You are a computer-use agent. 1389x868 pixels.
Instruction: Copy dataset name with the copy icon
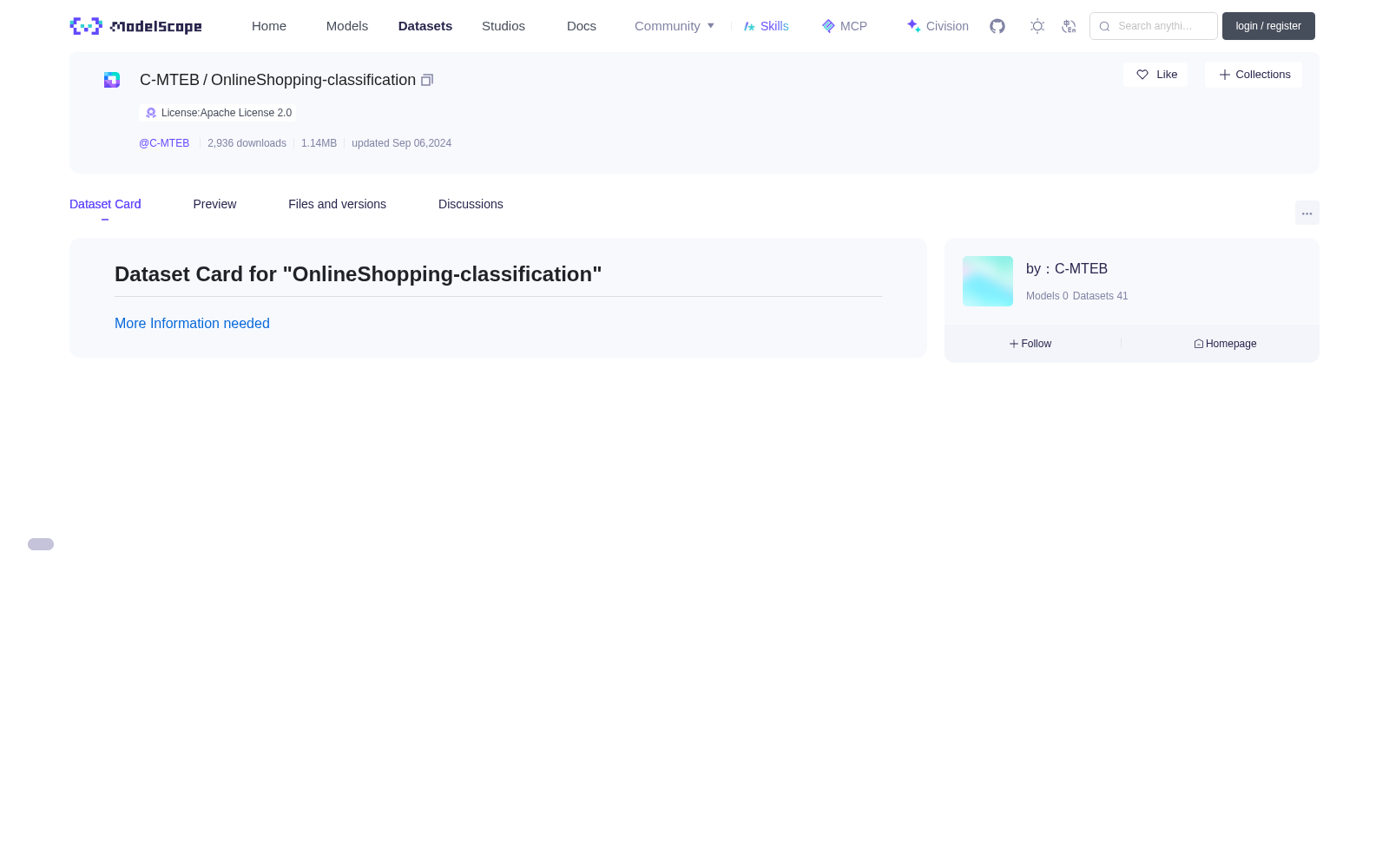[427, 80]
